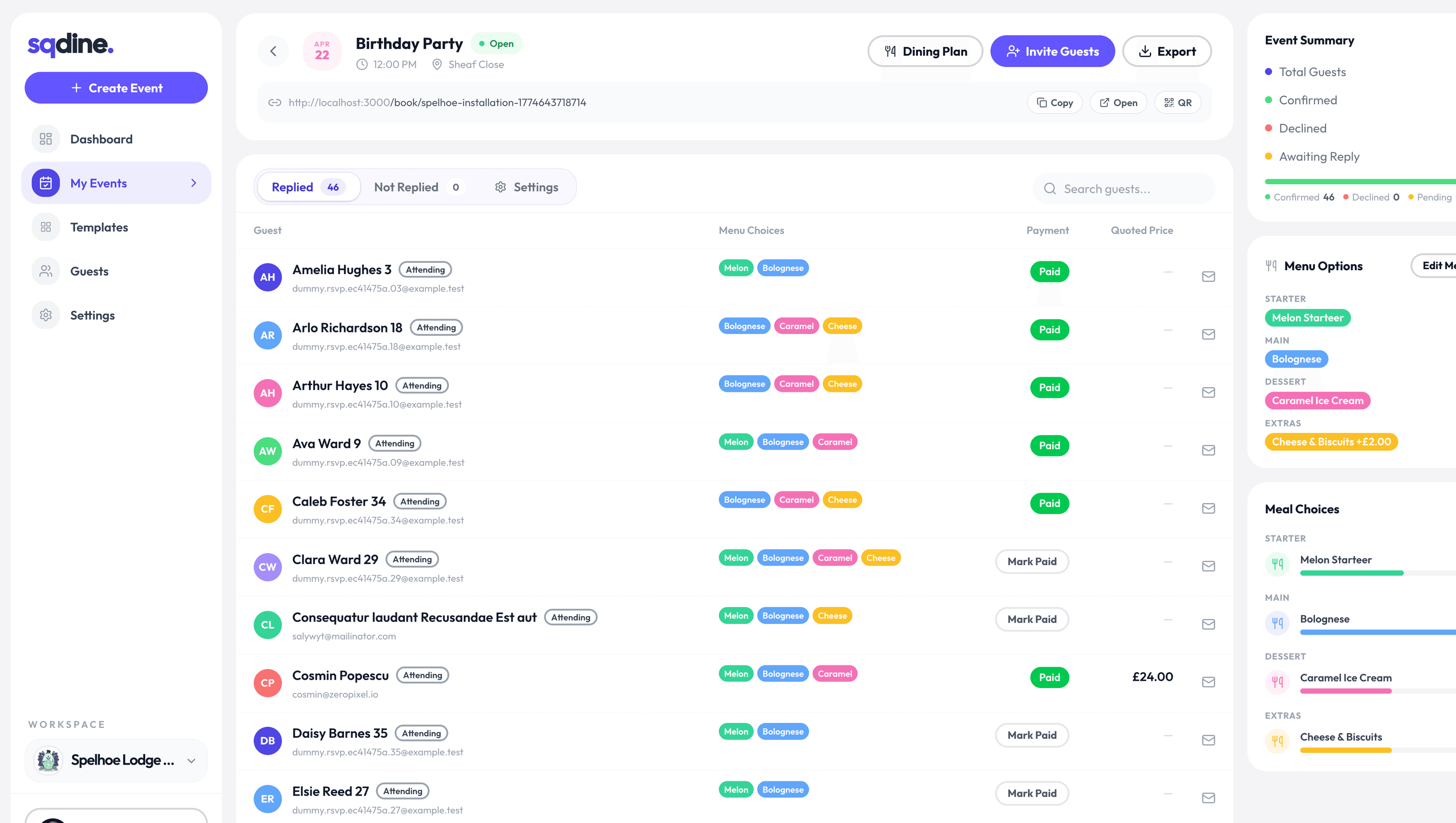The width and height of the screenshot is (1456, 823).
Task: Click the email icon for Amelia Hughes 3
Action: (1208, 276)
